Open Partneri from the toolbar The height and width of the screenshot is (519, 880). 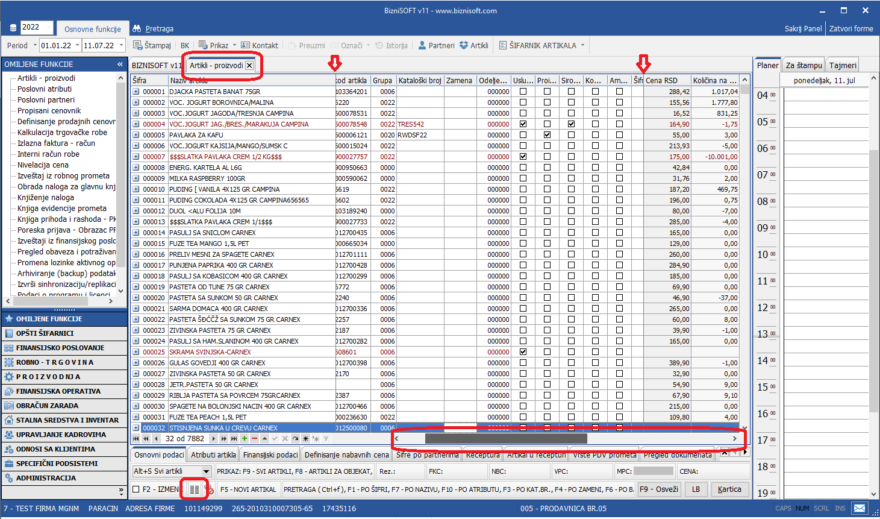click(x=439, y=46)
